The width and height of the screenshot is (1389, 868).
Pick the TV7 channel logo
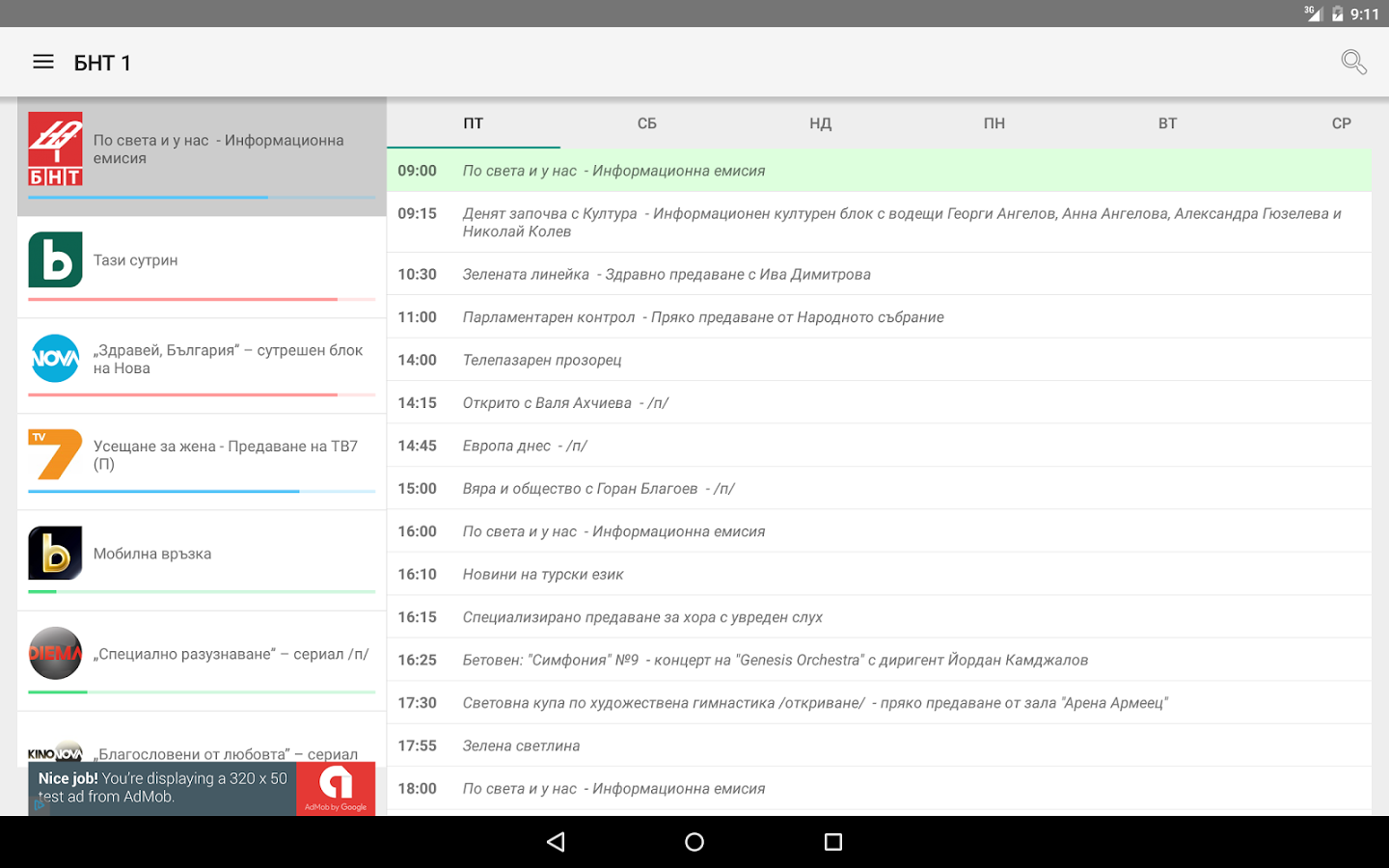coord(55,454)
